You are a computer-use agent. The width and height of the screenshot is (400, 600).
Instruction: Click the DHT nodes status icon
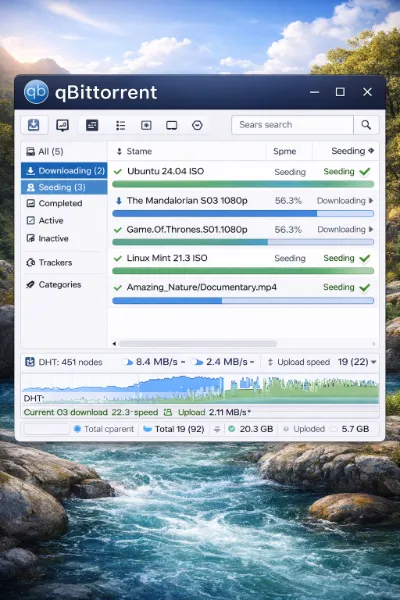click(30, 362)
